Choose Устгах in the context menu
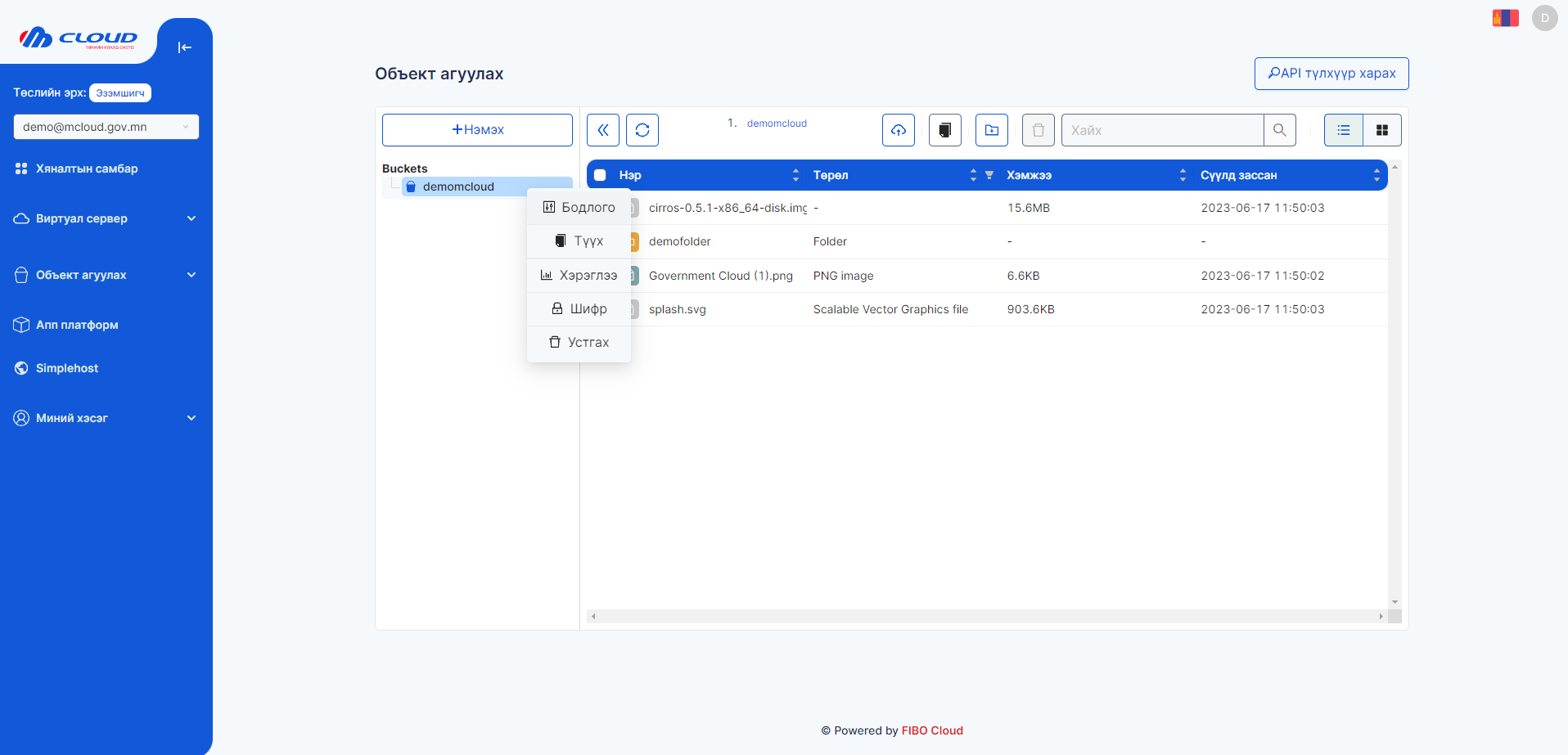 pos(579,343)
